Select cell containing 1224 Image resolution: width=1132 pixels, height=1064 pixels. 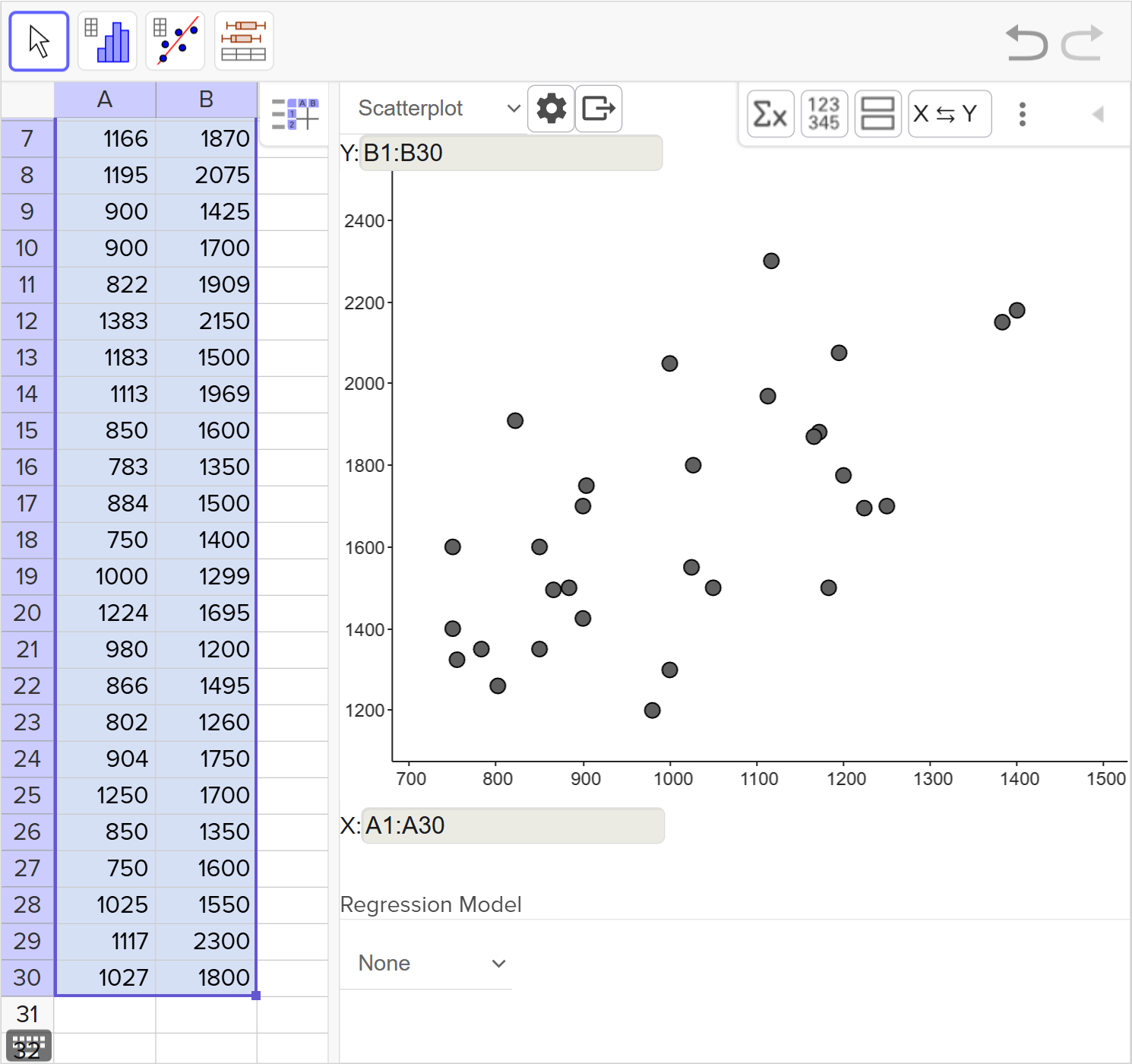coord(105,613)
